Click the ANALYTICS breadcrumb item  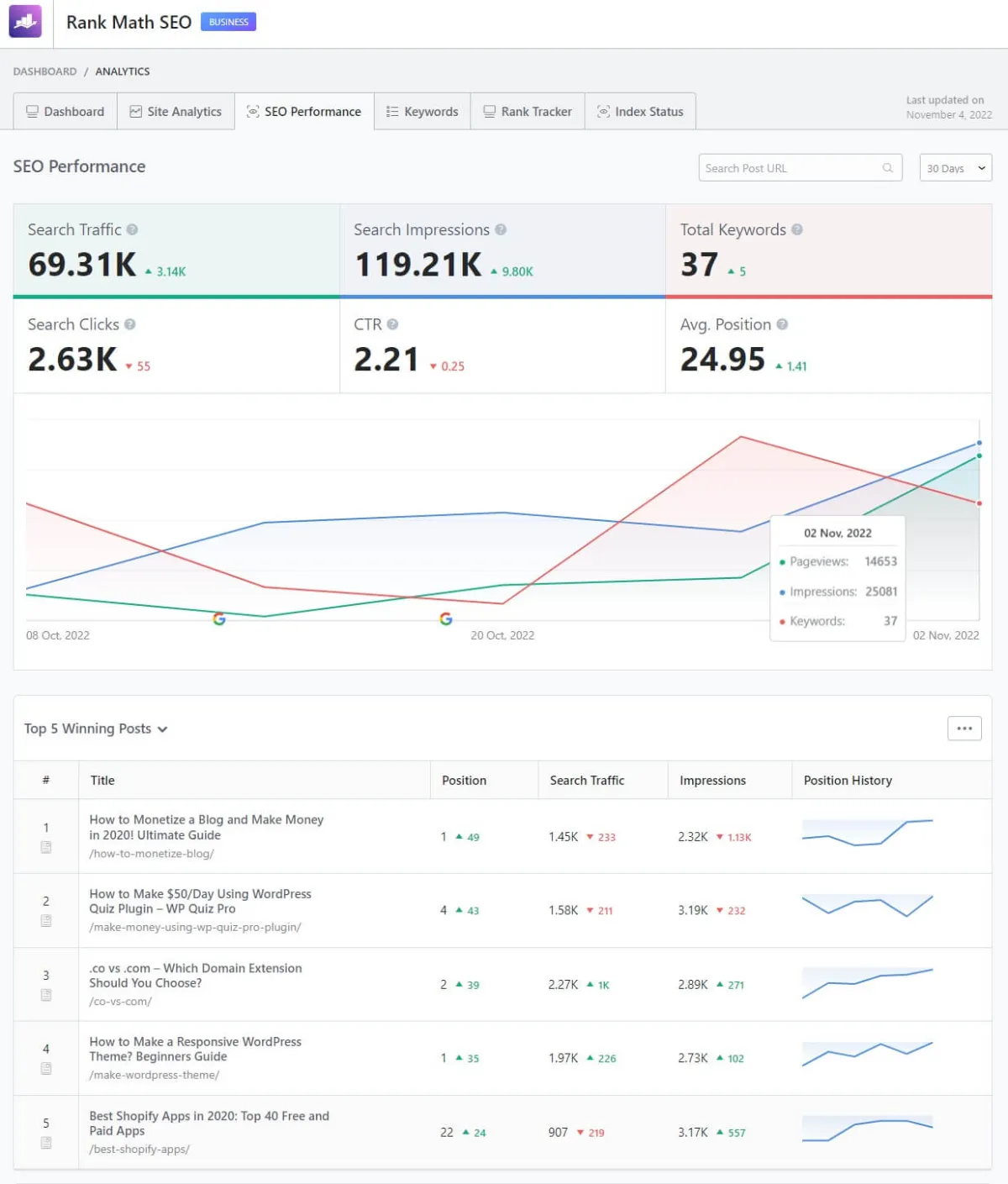point(123,71)
